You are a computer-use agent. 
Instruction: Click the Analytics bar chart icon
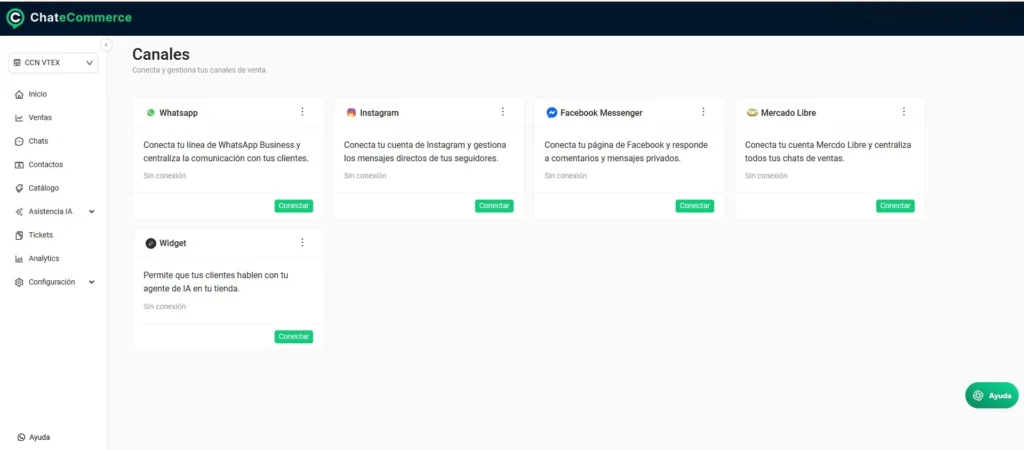pyautogui.click(x=19, y=259)
